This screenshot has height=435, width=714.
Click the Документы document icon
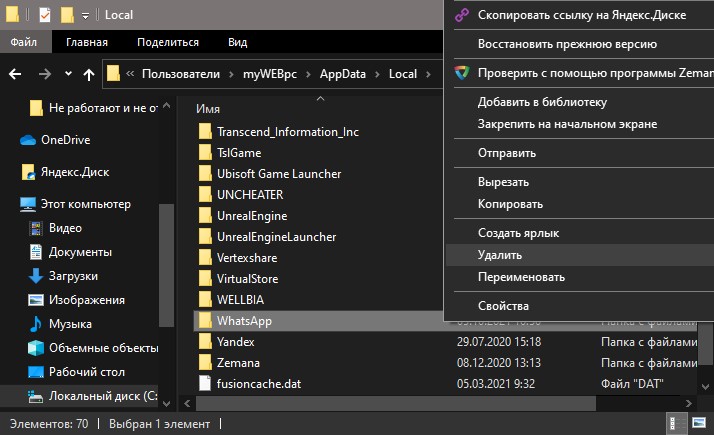tap(36, 252)
